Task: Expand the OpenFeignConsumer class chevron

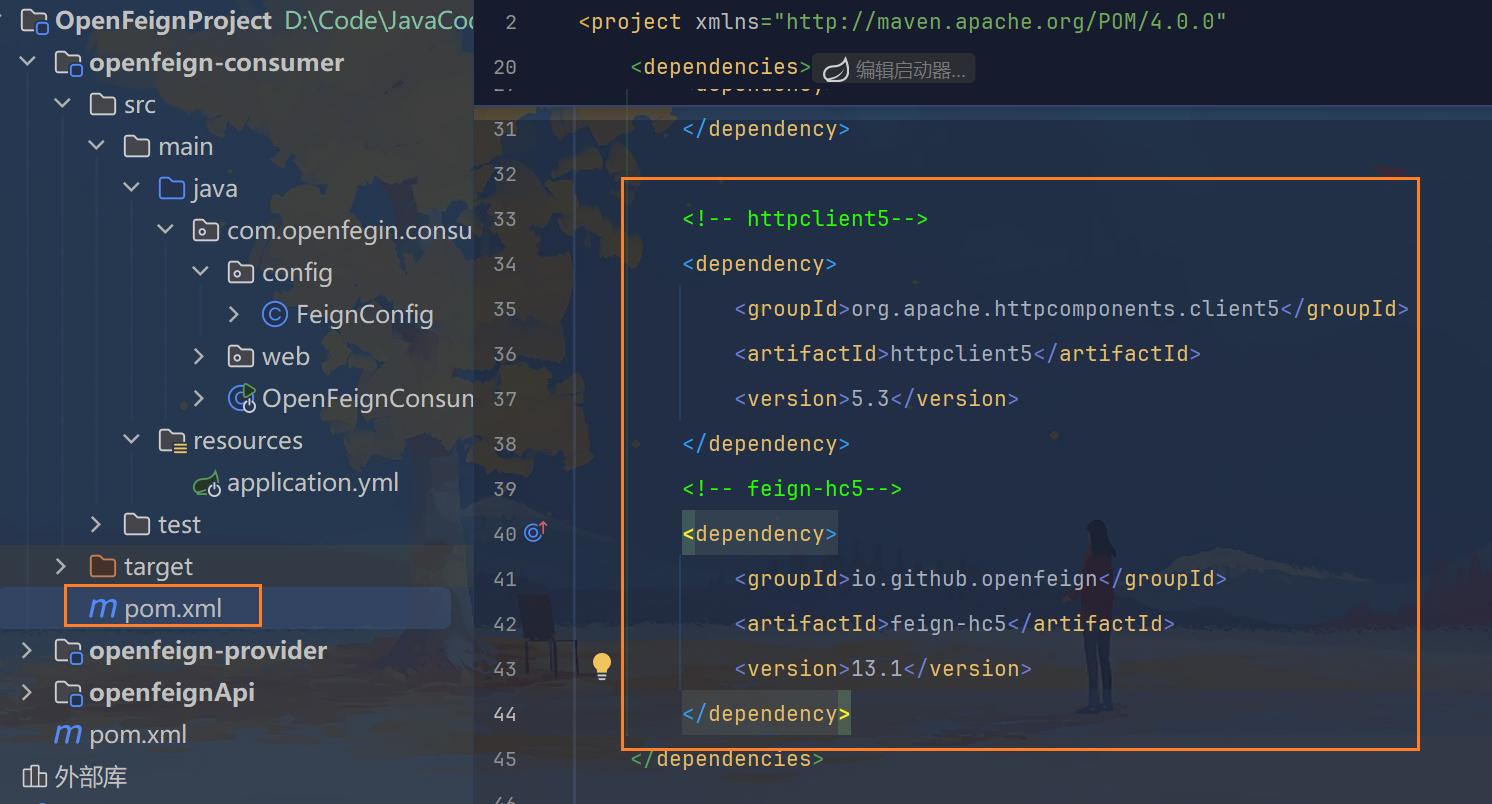Action: click(x=200, y=399)
